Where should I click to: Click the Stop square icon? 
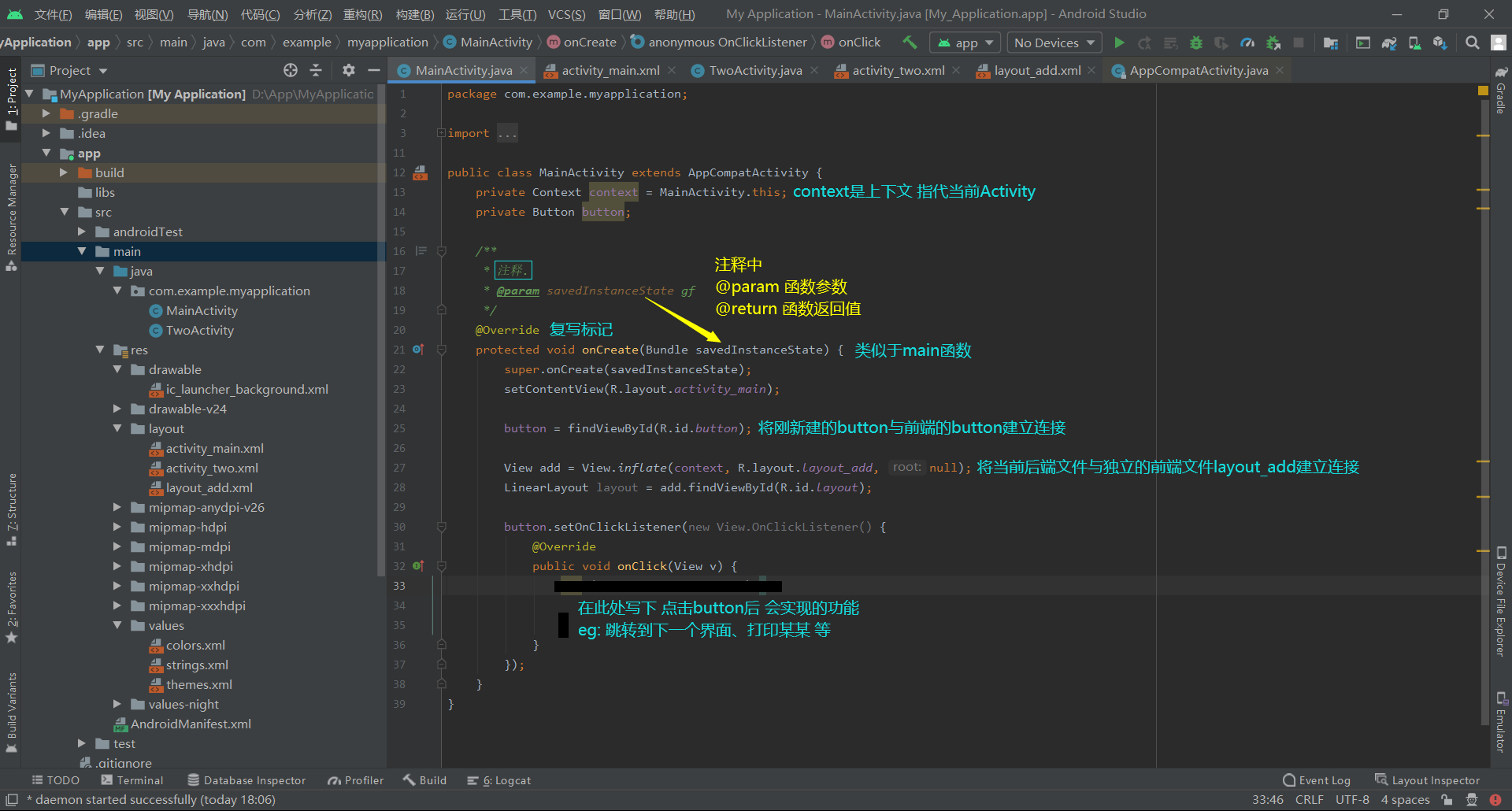pos(1299,43)
